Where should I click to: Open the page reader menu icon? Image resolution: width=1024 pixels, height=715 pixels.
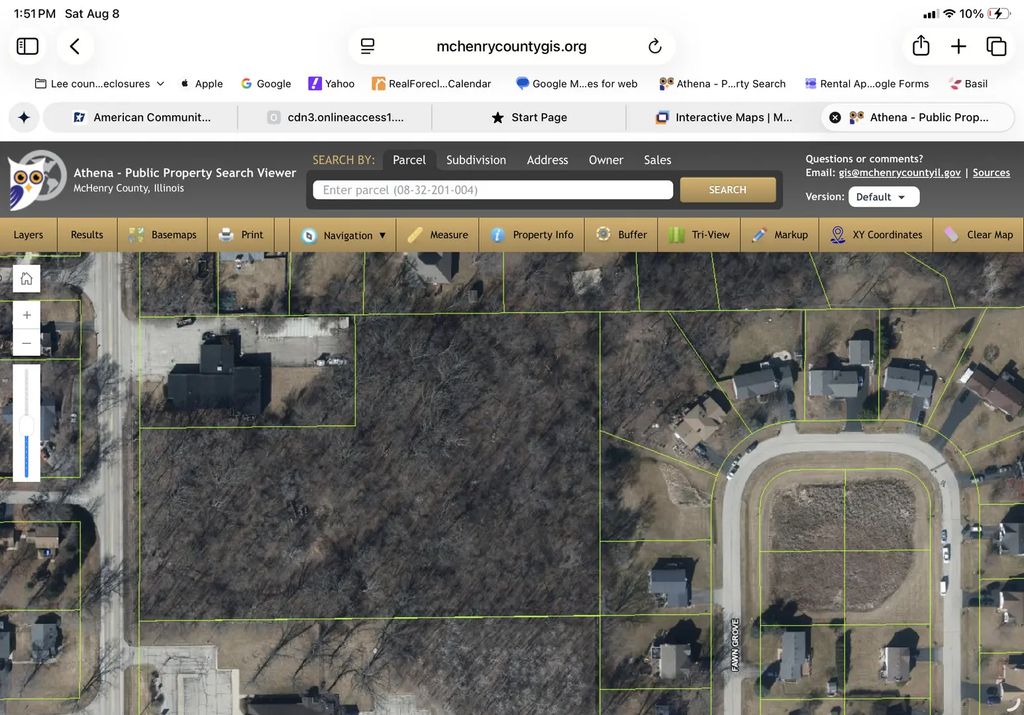368,46
